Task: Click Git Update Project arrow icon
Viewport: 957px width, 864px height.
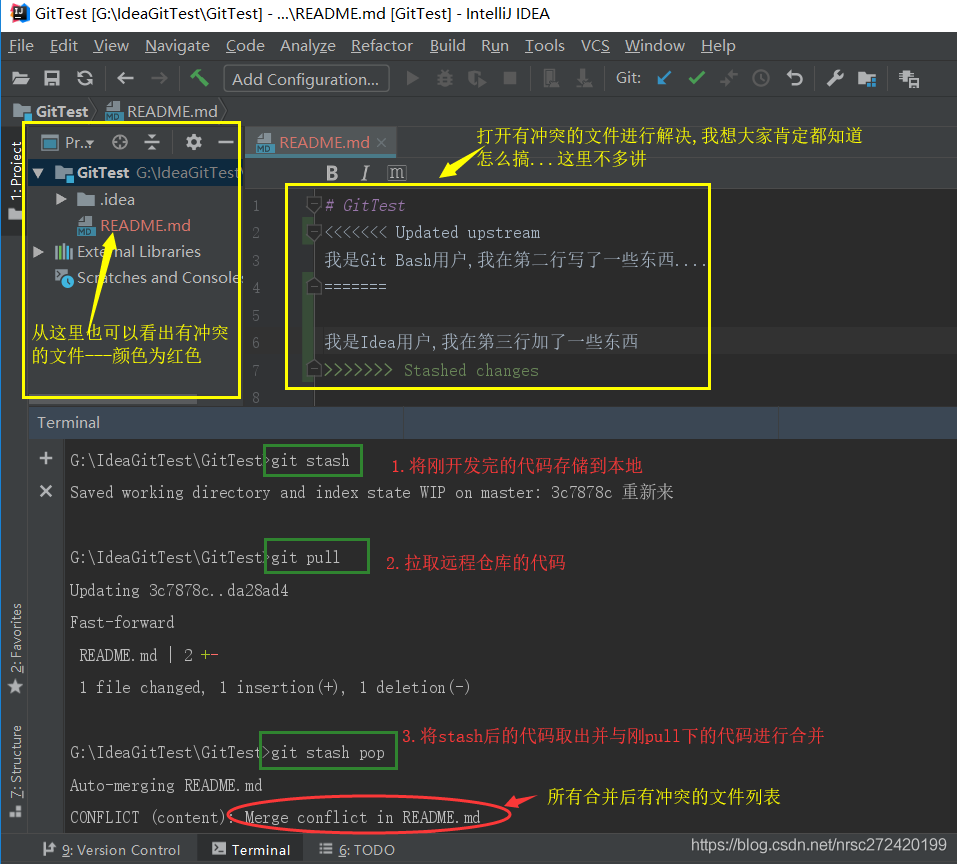Action: point(664,78)
